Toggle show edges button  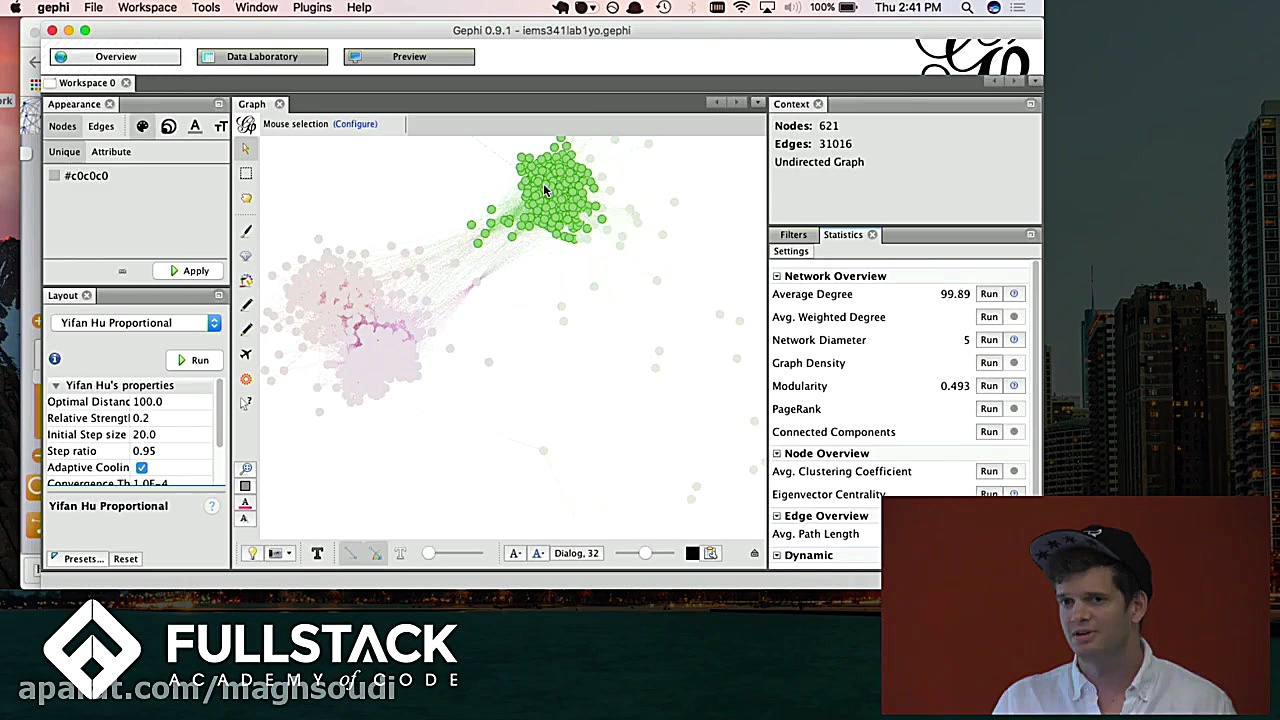350,553
